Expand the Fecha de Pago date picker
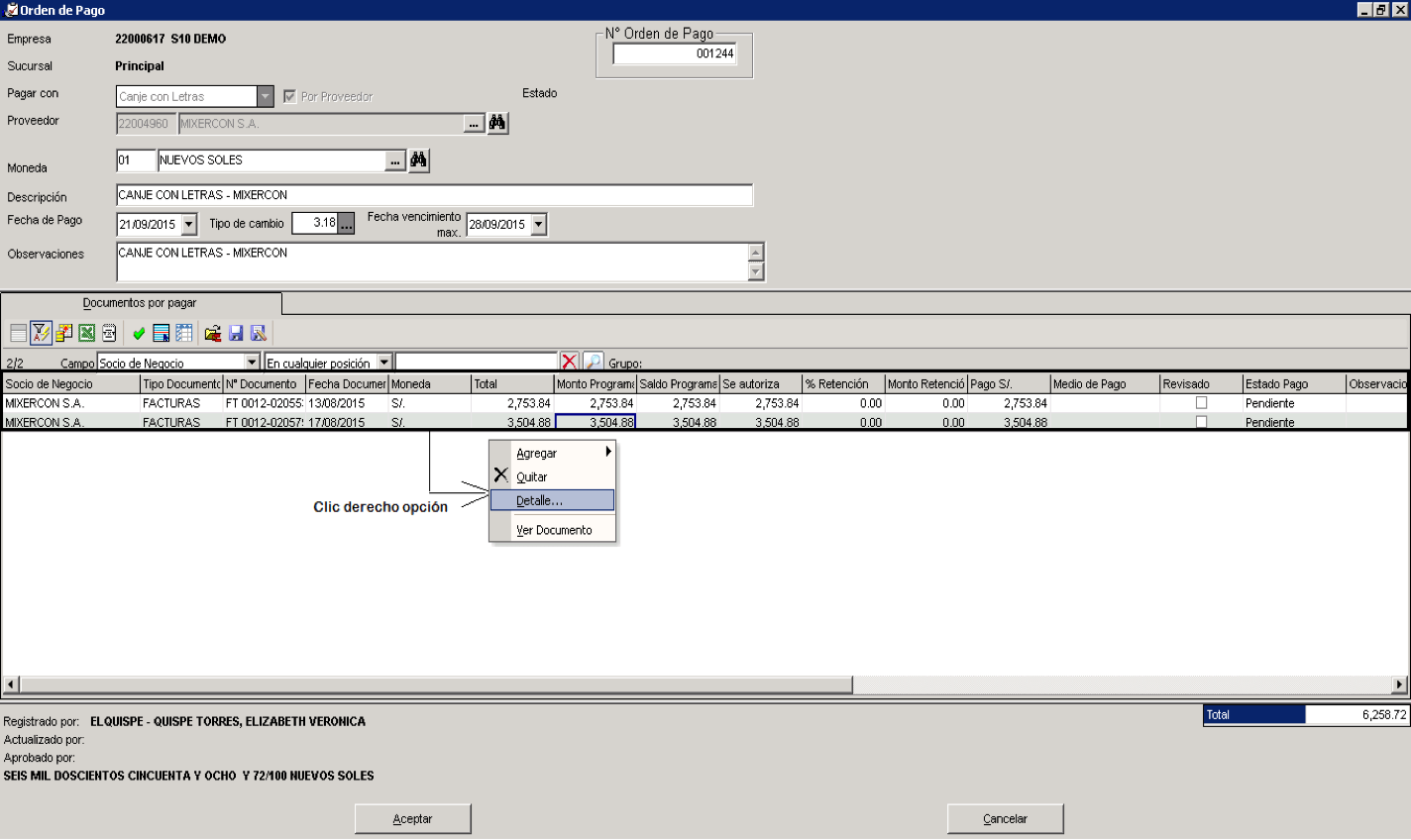 coord(189,224)
